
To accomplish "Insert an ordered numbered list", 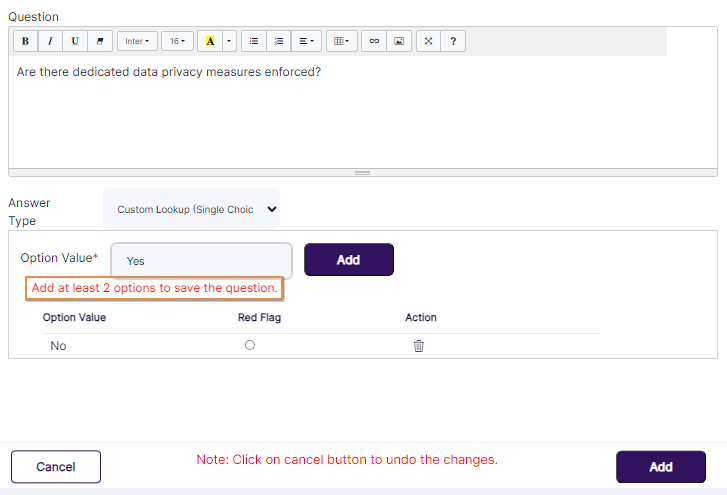I will 279,41.
